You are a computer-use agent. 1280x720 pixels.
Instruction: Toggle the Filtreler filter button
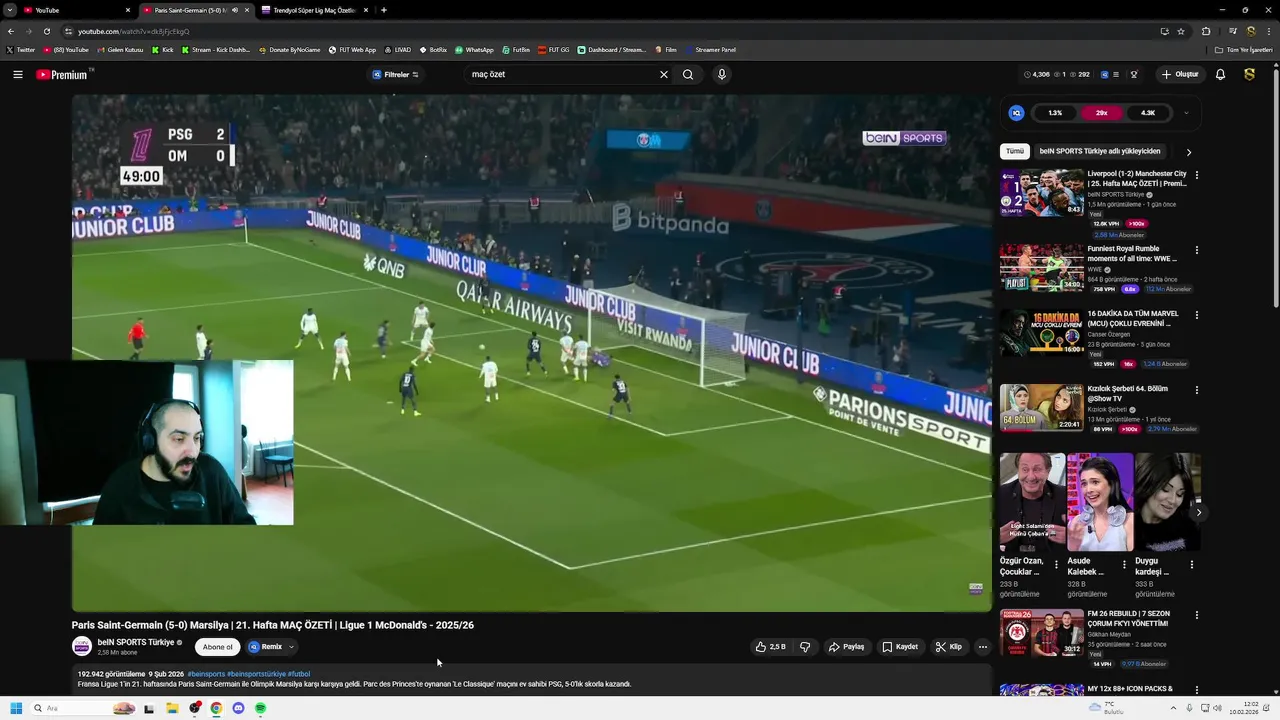coord(396,74)
